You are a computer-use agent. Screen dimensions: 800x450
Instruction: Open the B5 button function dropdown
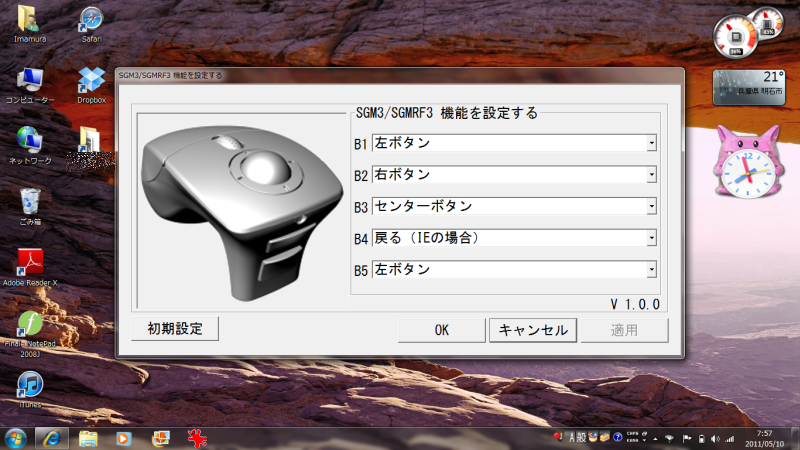pos(514,270)
